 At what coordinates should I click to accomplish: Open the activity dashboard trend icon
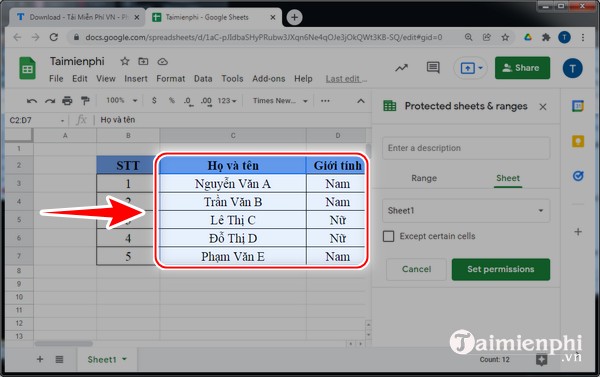[x=401, y=68]
